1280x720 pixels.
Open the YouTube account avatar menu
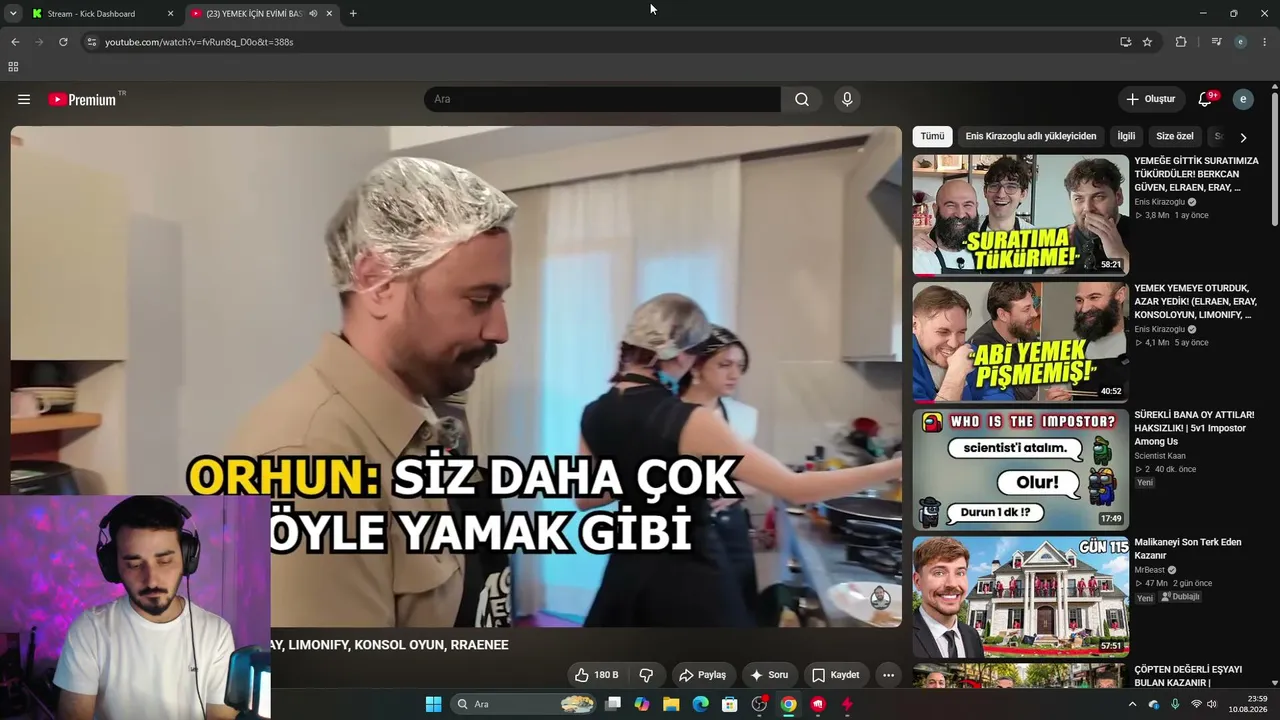pyautogui.click(x=1243, y=99)
